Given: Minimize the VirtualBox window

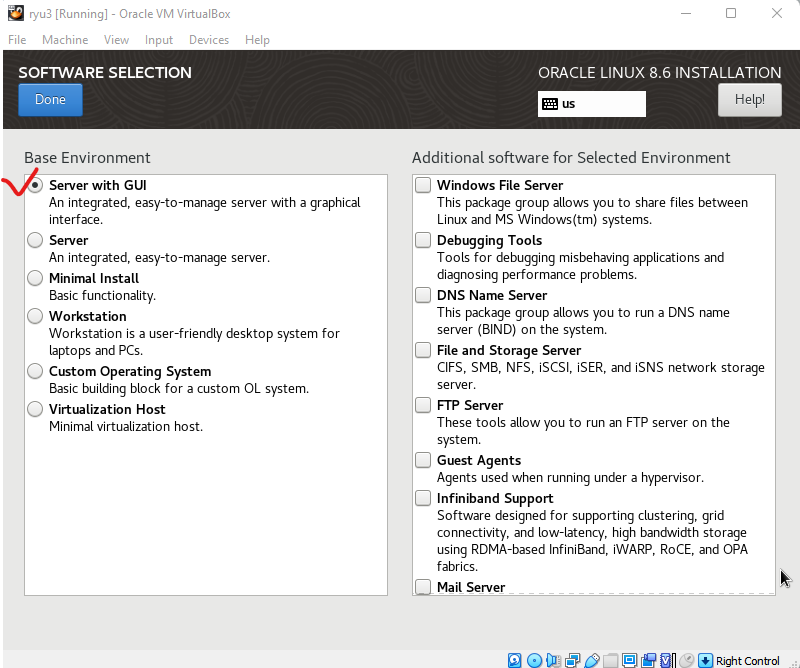Looking at the screenshot, I should tap(686, 13).
